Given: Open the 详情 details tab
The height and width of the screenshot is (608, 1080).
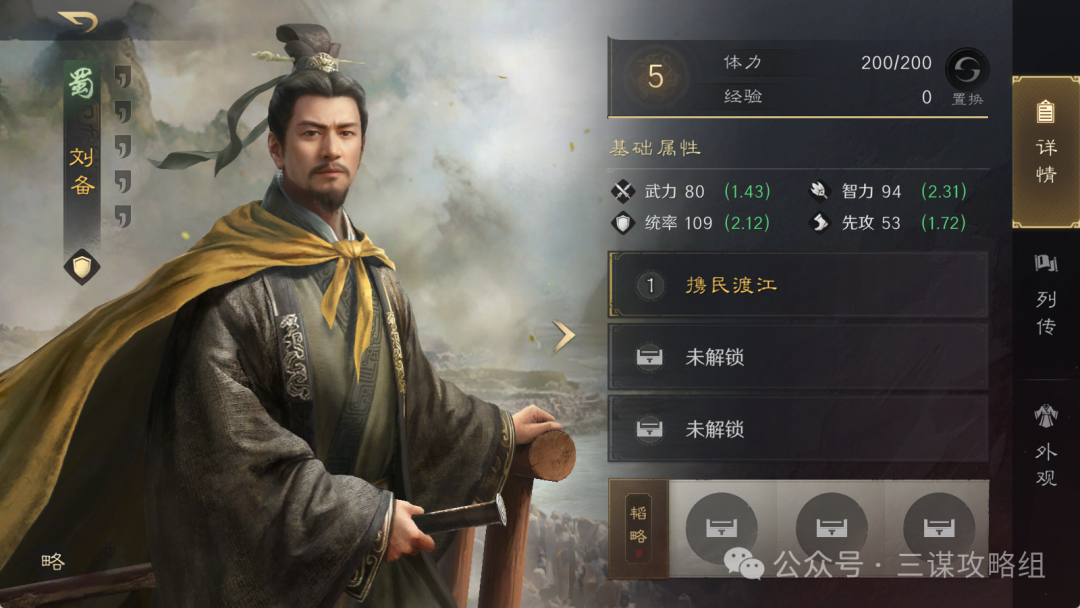Looking at the screenshot, I should (x=1046, y=152).
